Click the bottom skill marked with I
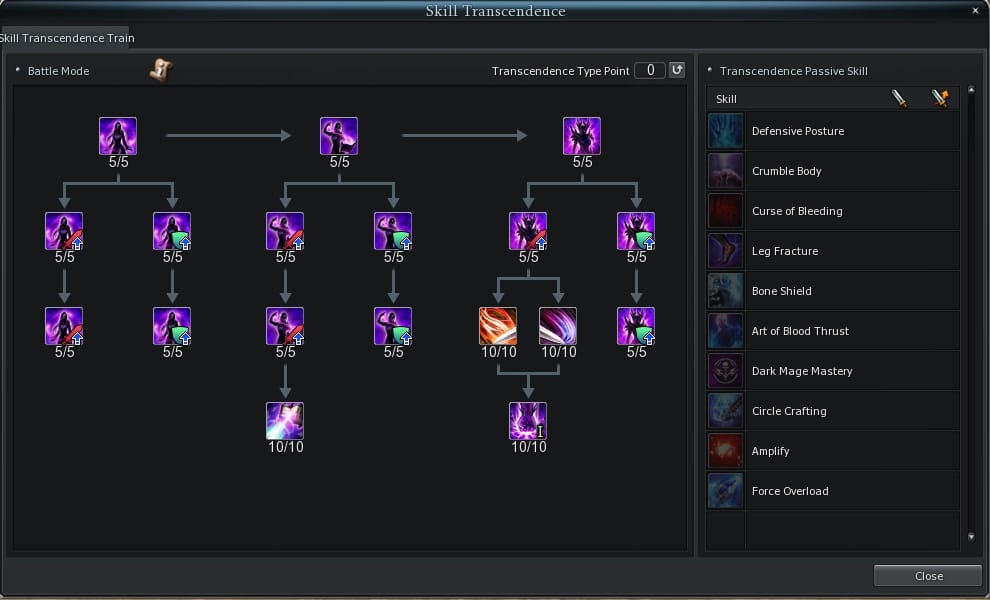This screenshot has height=600, width=990. [x=528, y=421]
